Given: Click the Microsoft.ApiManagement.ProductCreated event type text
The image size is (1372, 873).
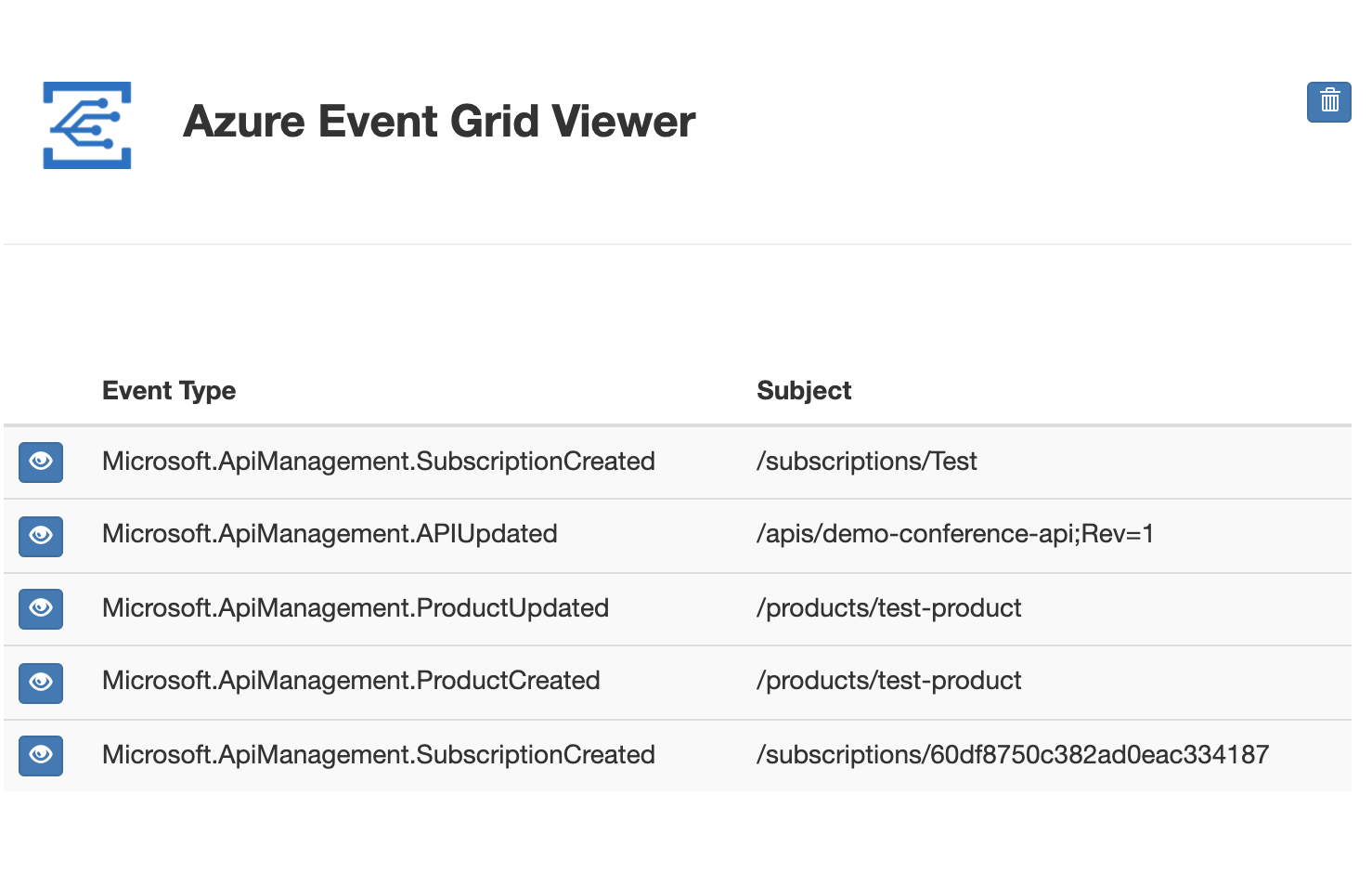Looking at the screenshot, I should pyautogui.click(x=351, y=681).
